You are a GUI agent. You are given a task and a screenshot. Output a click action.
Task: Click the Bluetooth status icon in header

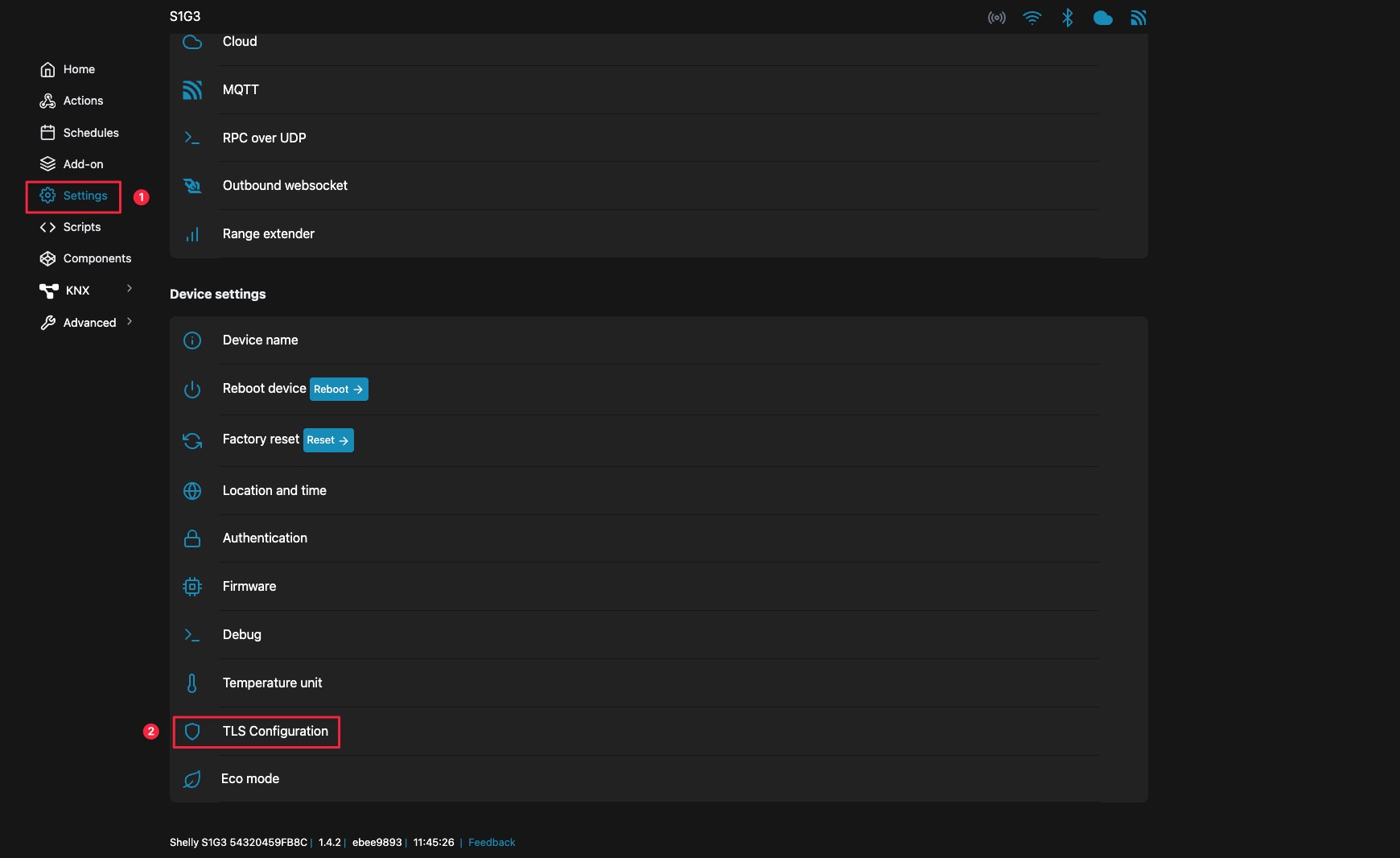click(x=1068, y=18)
